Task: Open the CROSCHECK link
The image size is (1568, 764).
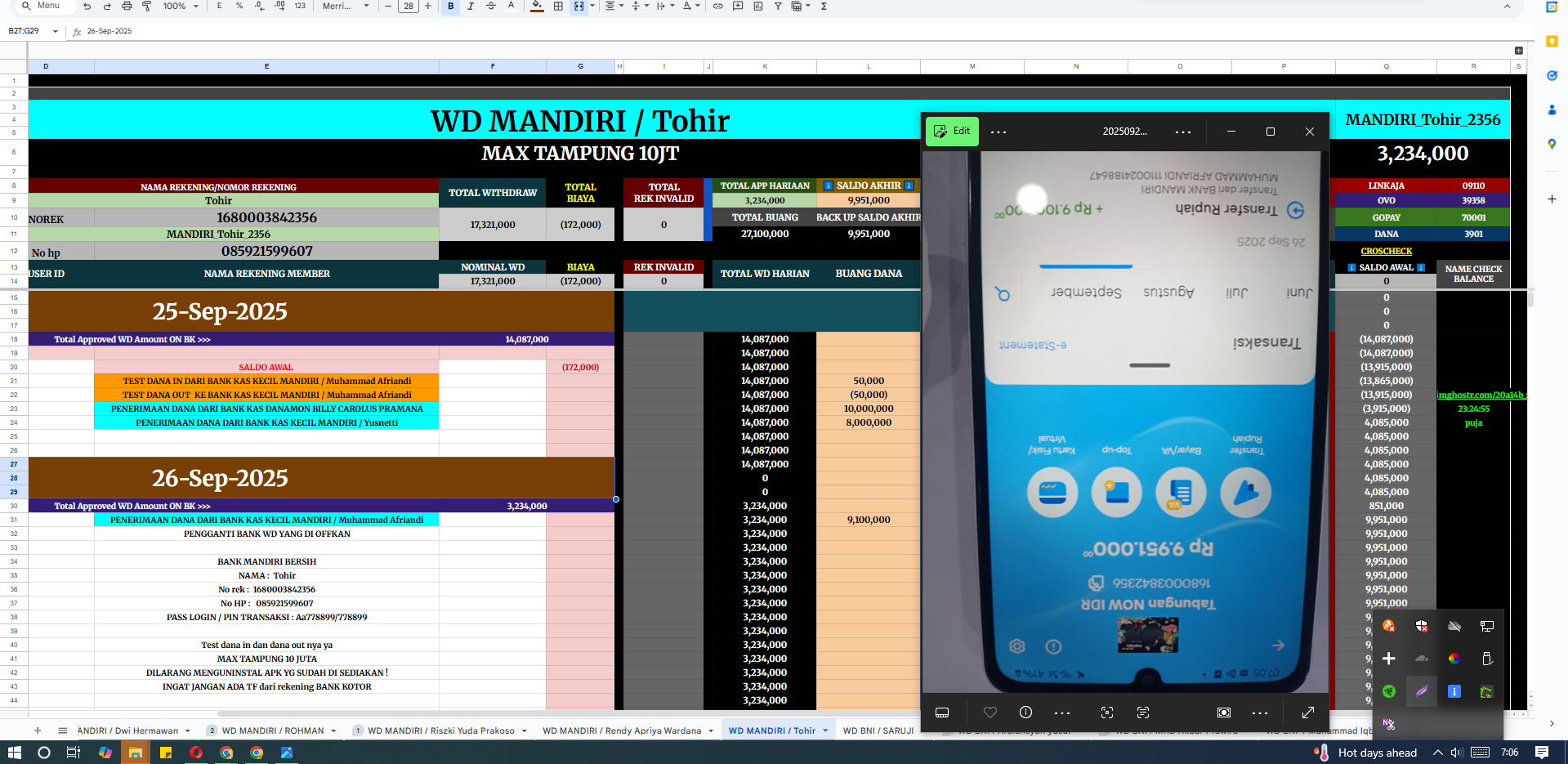Action: pos(1386,251)
